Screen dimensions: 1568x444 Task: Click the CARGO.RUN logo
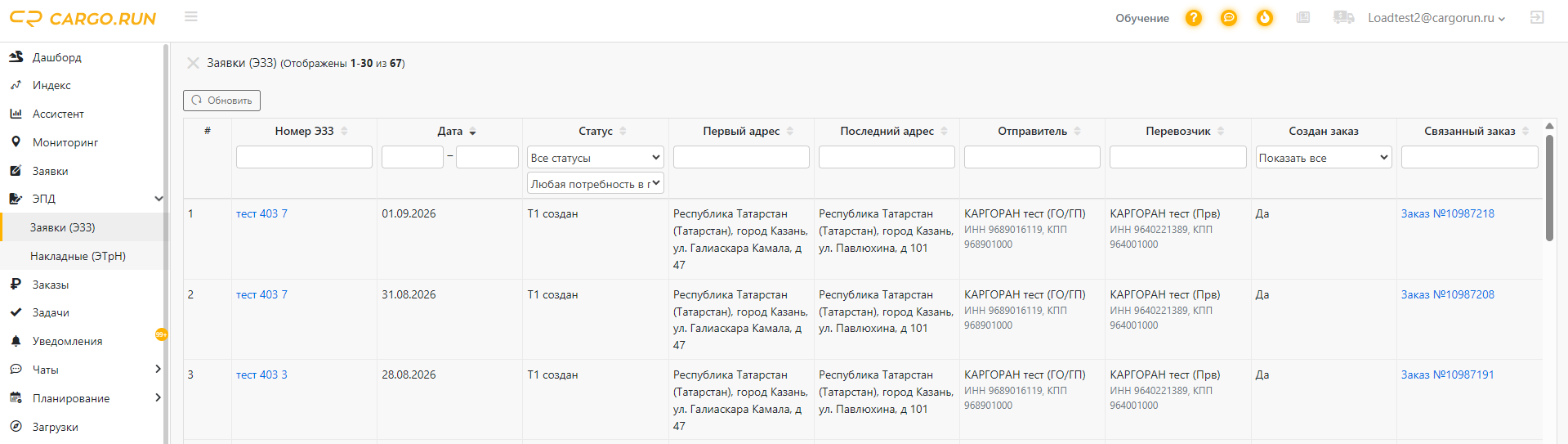[83, 18]
